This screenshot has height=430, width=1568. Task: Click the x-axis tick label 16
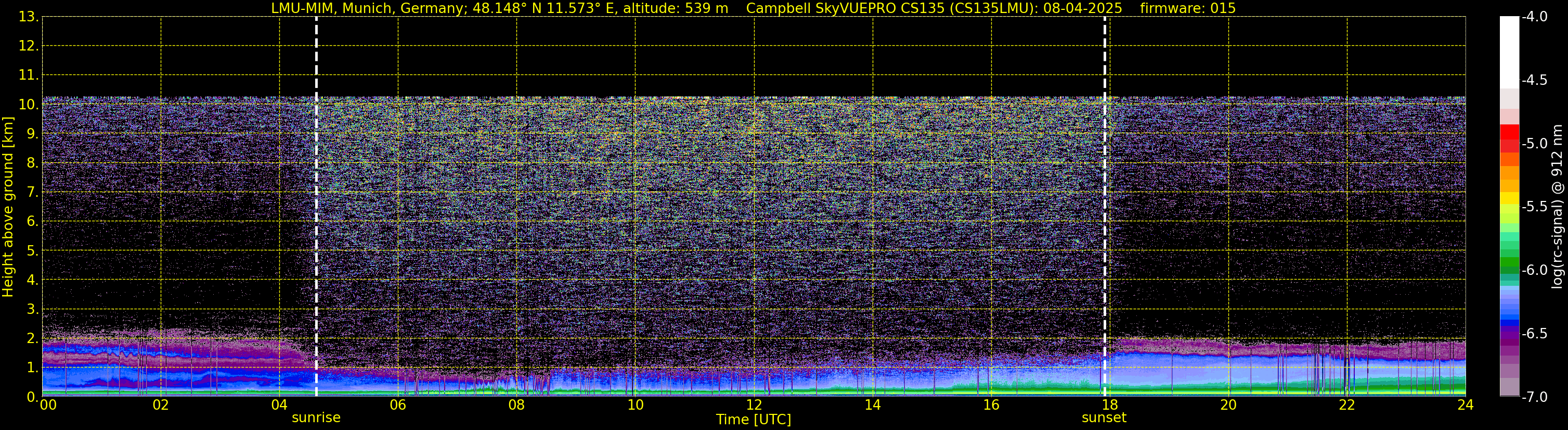pyautogui.click(x=992, y=405)
